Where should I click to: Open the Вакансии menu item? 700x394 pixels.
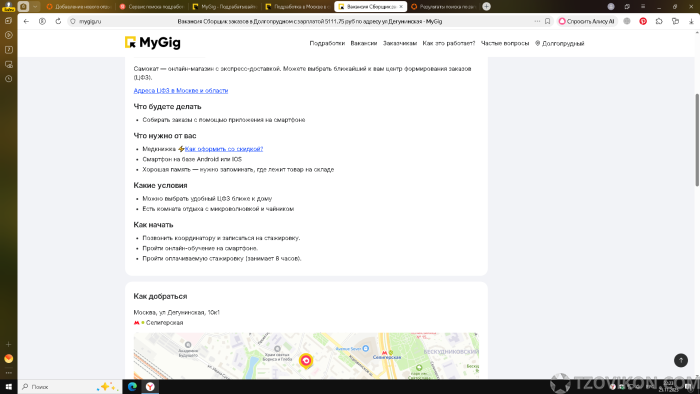point(364,43)
